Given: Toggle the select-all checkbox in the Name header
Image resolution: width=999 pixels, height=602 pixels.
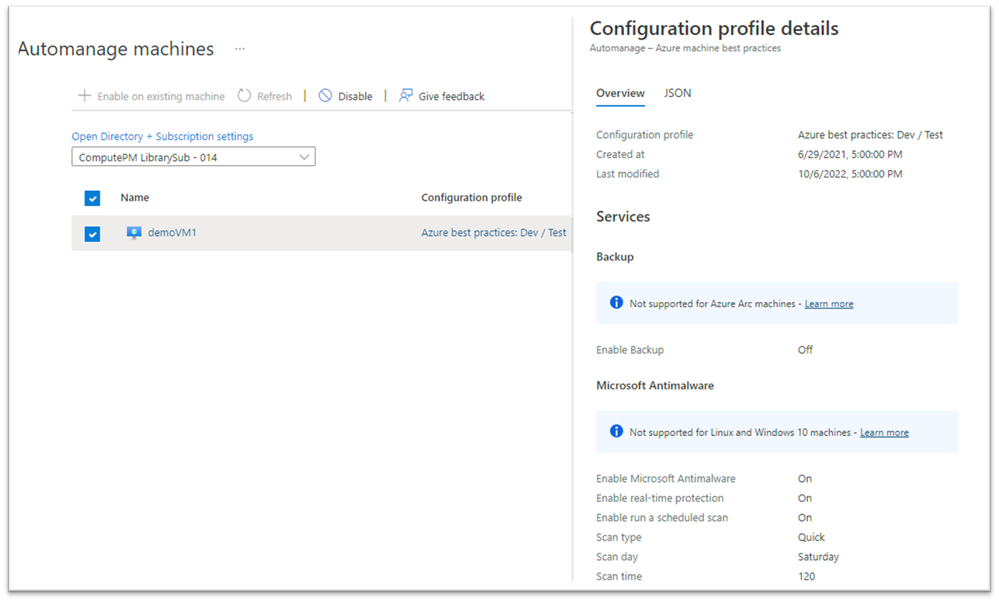Looking at the screenshot, I should pos(93,198).
